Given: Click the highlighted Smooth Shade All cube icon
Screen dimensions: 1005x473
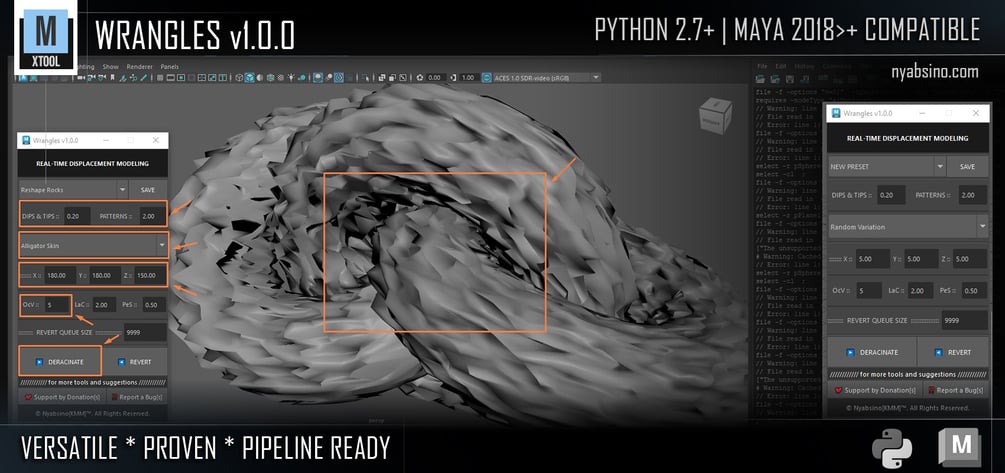Looking at the screenshot, I should coord(249,77).
